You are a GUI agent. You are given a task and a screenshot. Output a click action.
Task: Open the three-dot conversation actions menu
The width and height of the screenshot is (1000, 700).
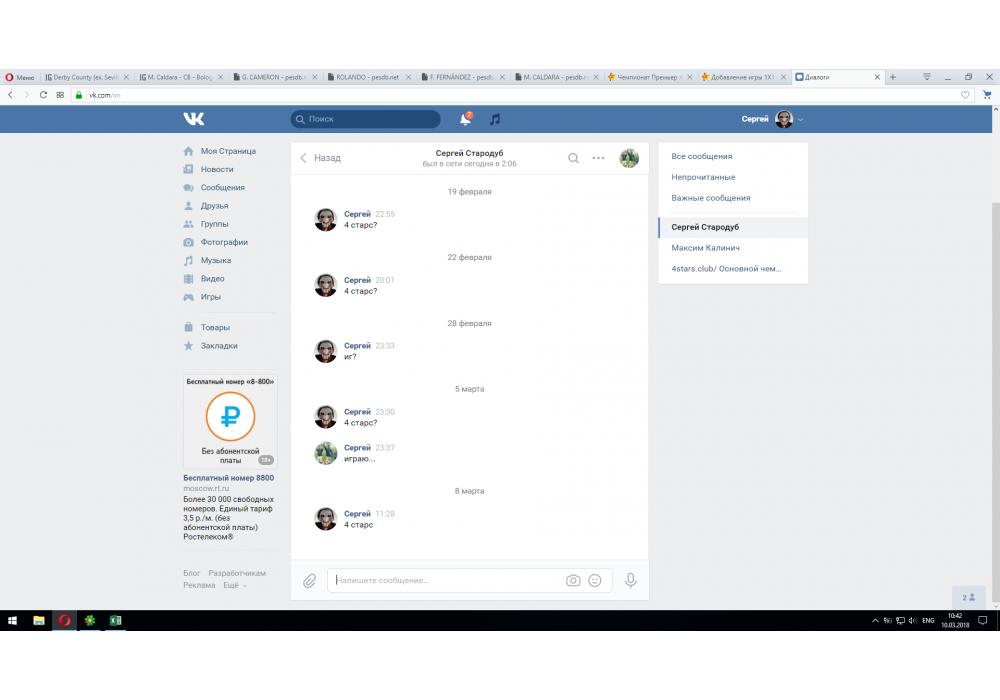coord(598,158)
